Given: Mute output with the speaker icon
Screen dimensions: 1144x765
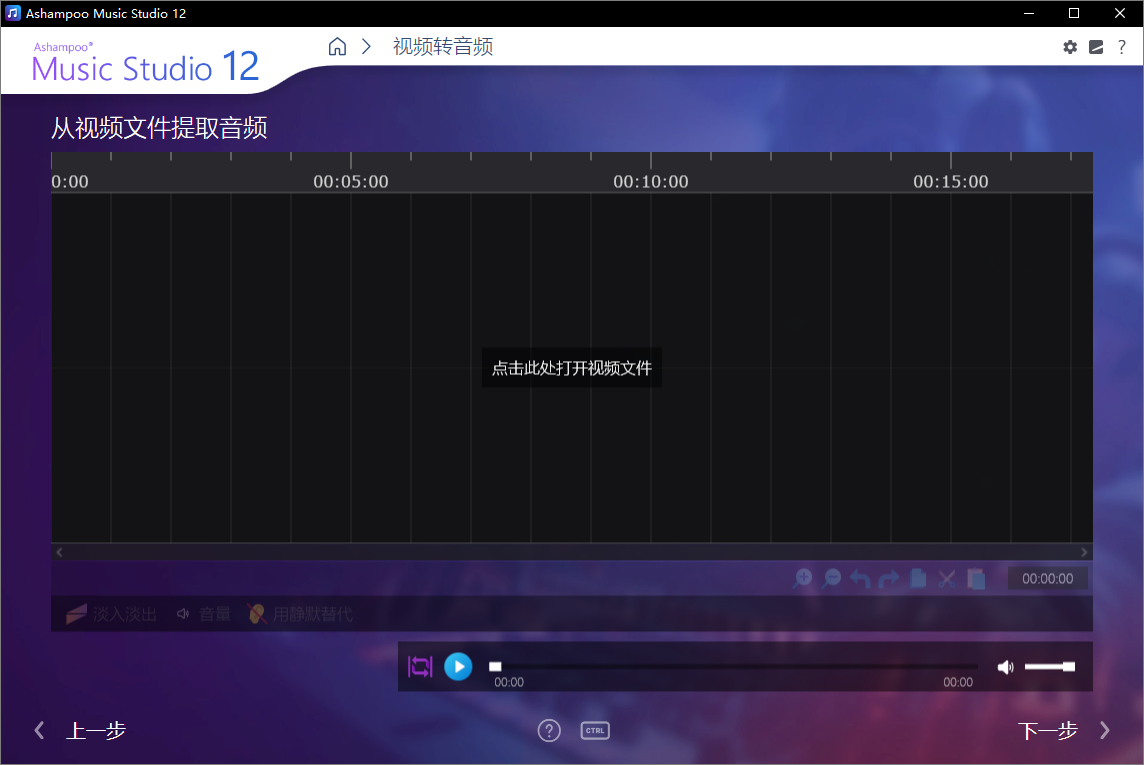Looking at the screenshot, I should (x=1005, y=666).
